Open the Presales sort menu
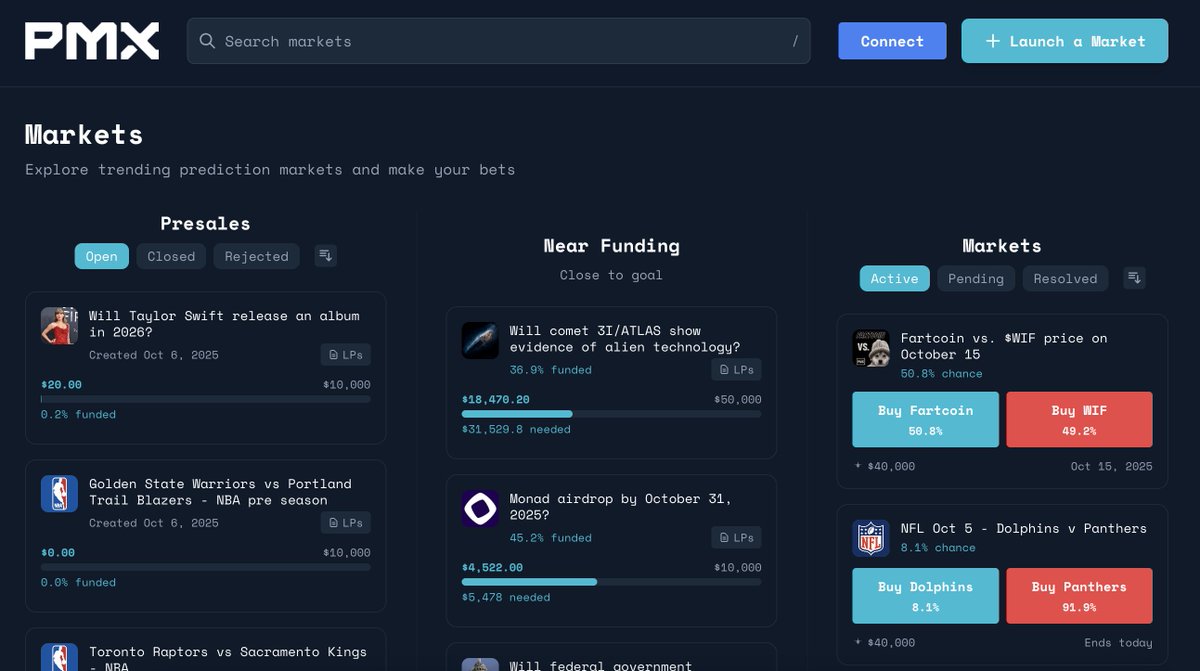The height and width of the screenshot is (671, 1200). (325, 256)
